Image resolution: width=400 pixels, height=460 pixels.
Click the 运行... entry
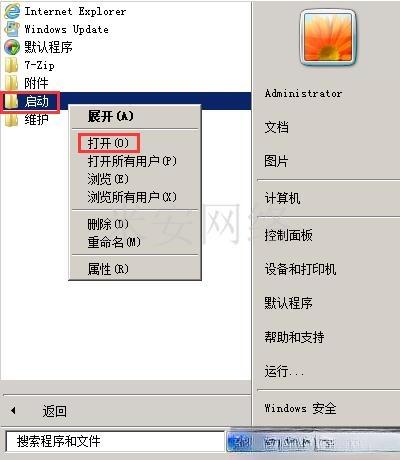tap(284, 371)
